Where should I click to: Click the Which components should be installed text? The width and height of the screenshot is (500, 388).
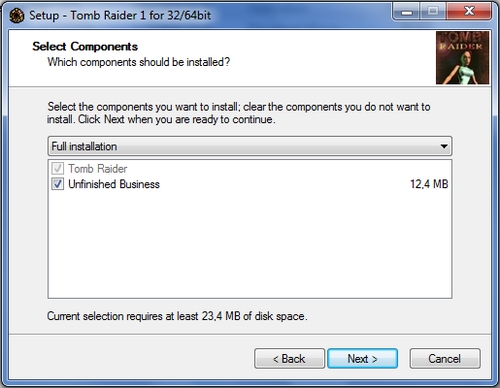click(139, 62)
